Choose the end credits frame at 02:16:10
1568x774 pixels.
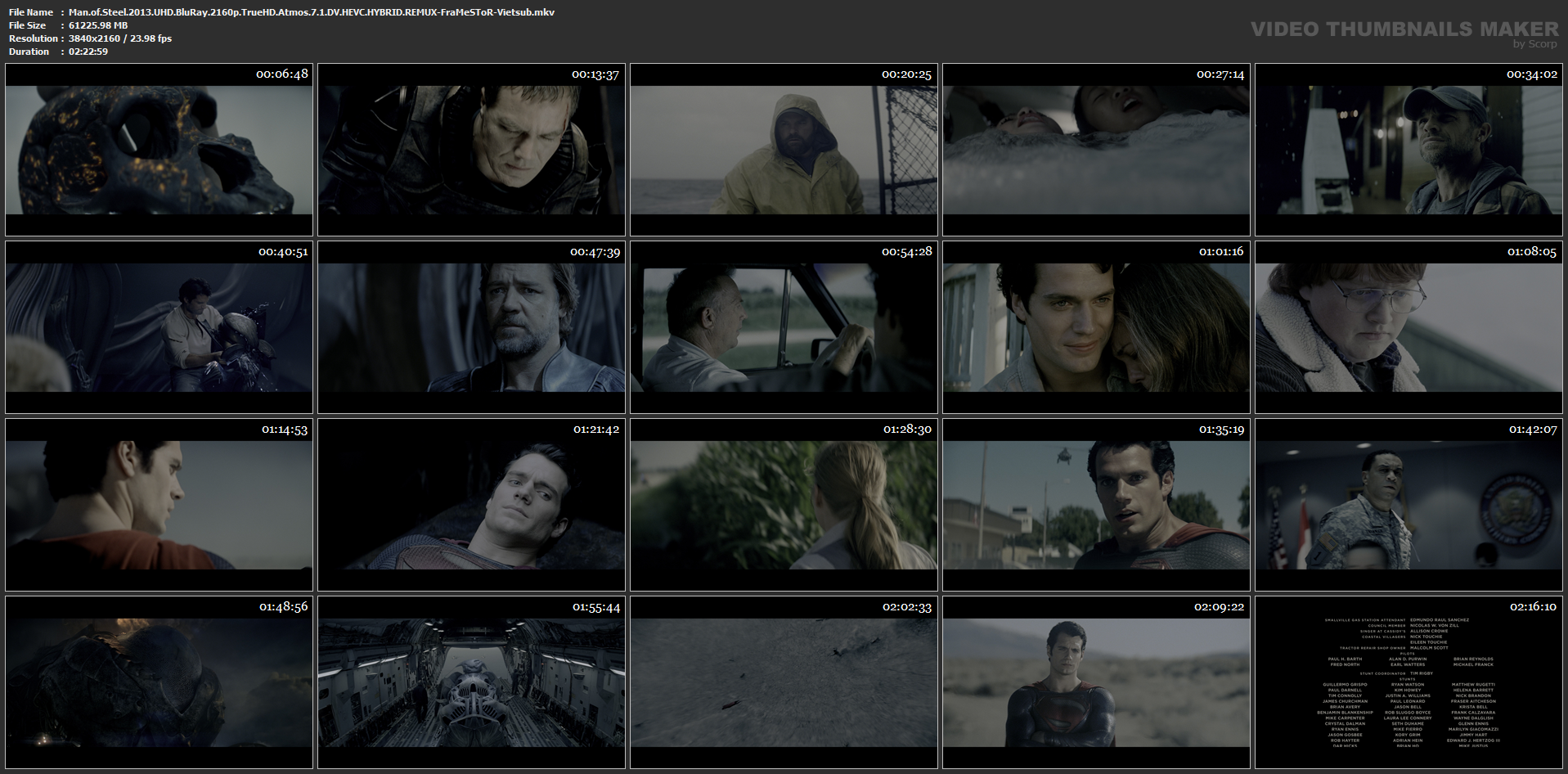pos(1409,682)
